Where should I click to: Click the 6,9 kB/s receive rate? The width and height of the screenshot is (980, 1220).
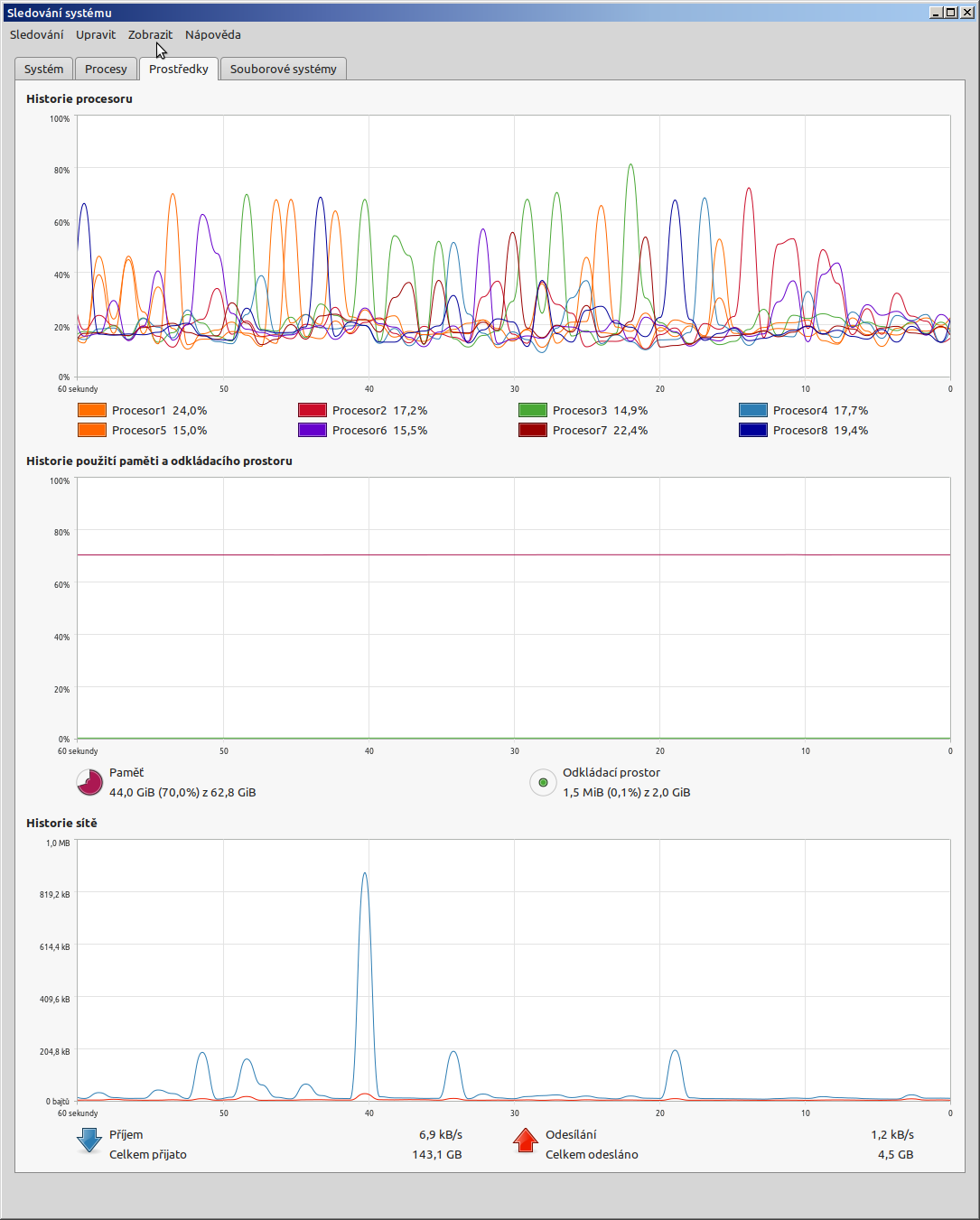click(441, 1134)
